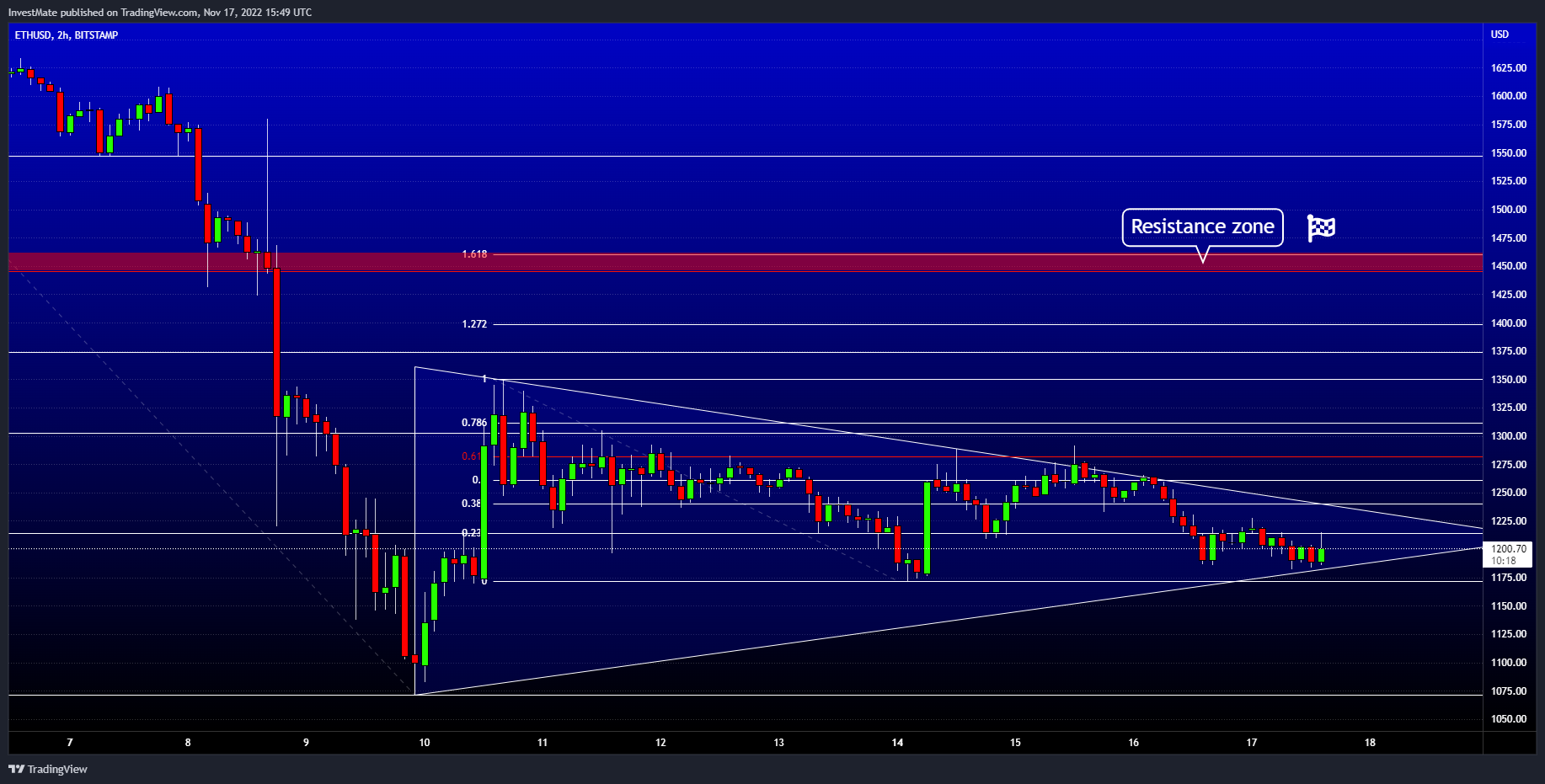
Task: Click date 15 on the time axis
Action: (x=1015, y=743)
